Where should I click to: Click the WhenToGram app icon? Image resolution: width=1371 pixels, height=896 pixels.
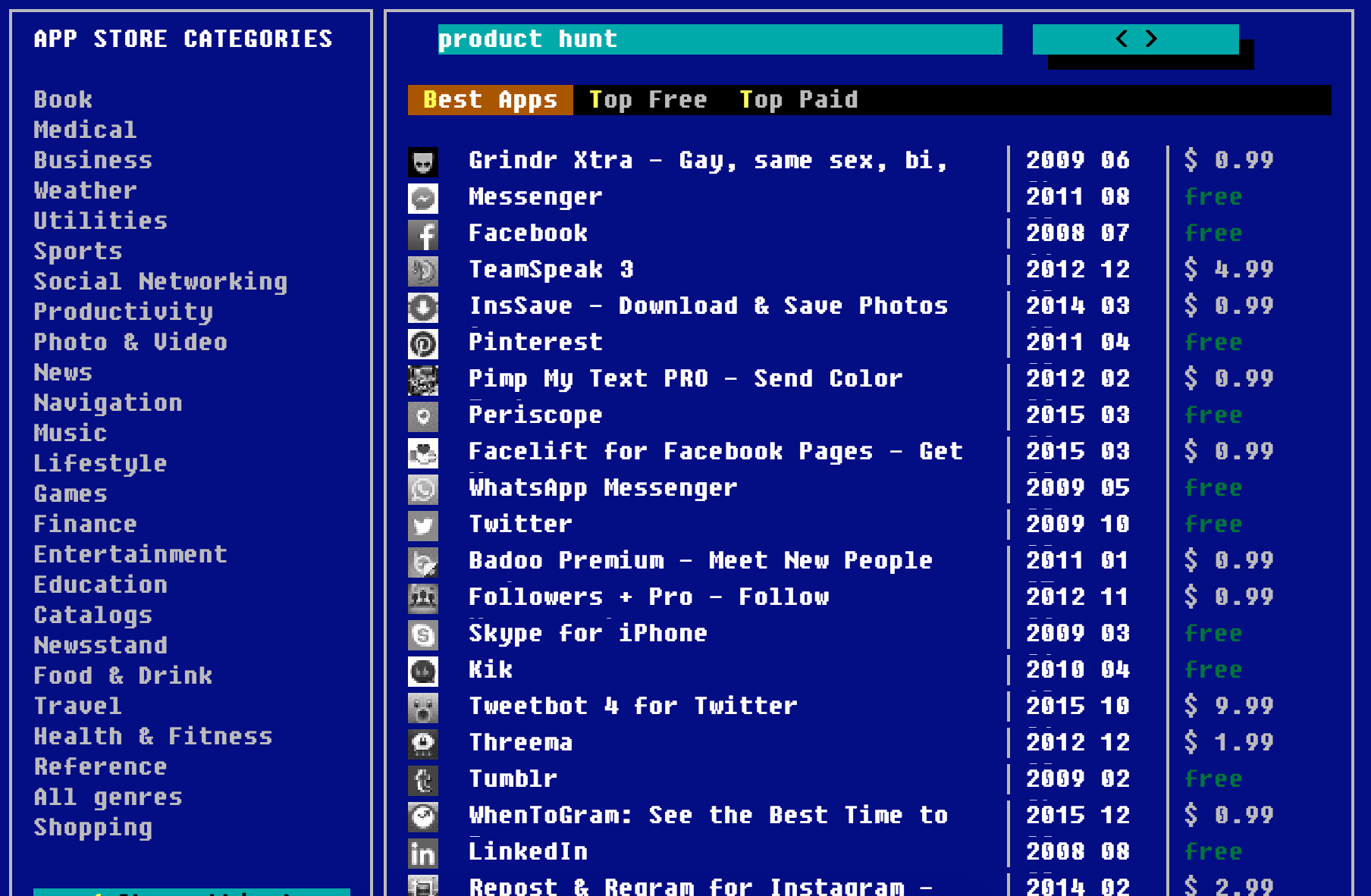(x=423, y=816)
